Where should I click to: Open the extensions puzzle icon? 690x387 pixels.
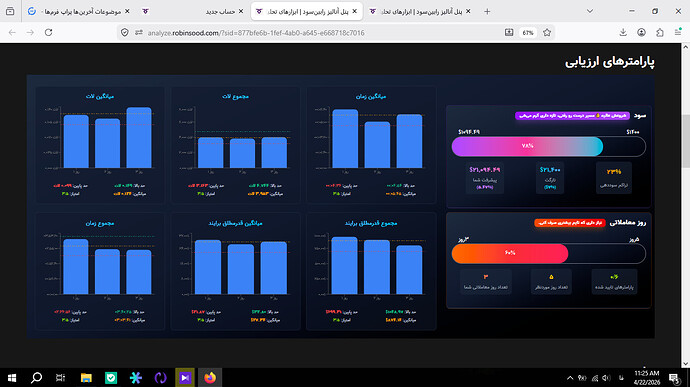click(x=660, y=33)
